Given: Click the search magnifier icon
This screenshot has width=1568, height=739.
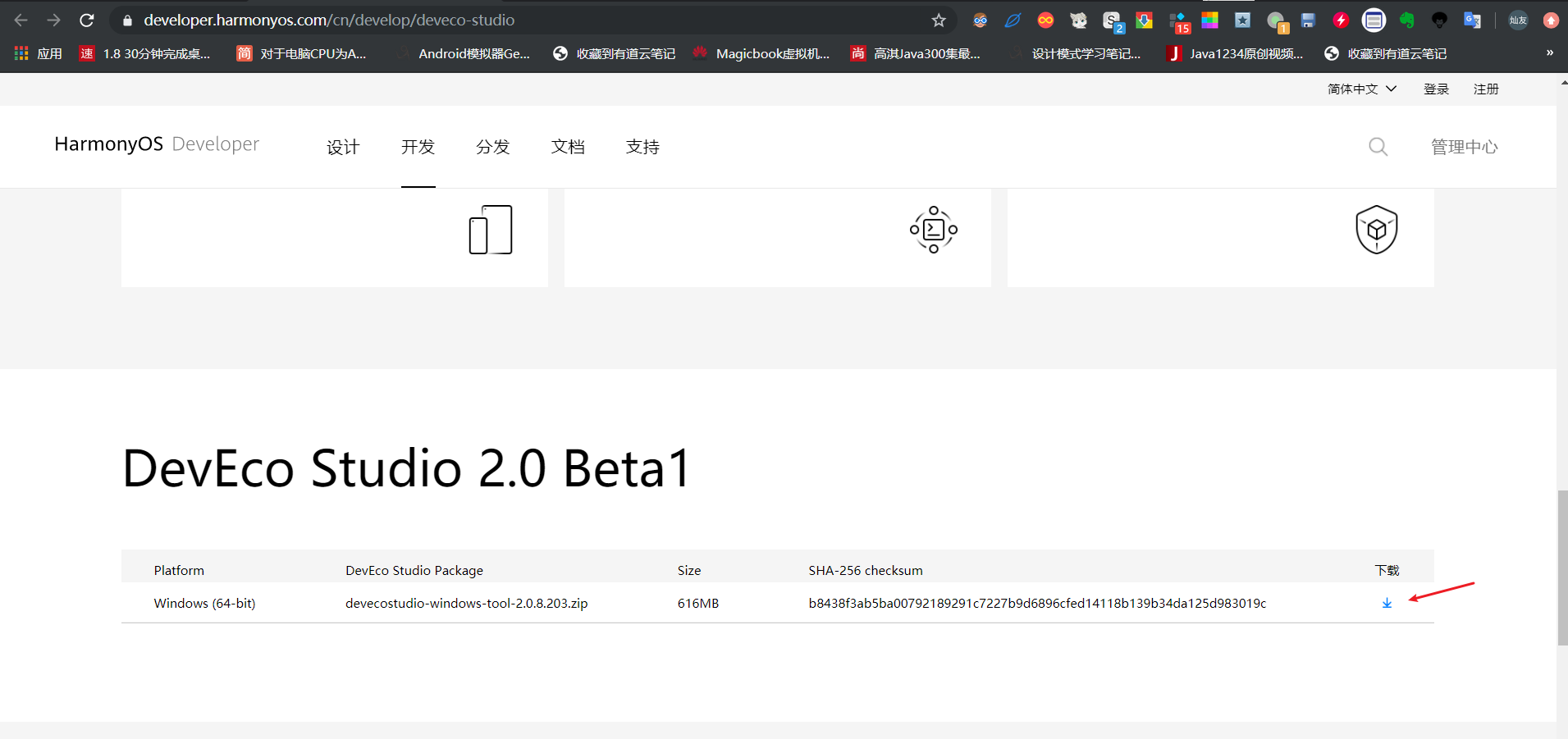Looking at the screenshot, I should click(1378, 147).
